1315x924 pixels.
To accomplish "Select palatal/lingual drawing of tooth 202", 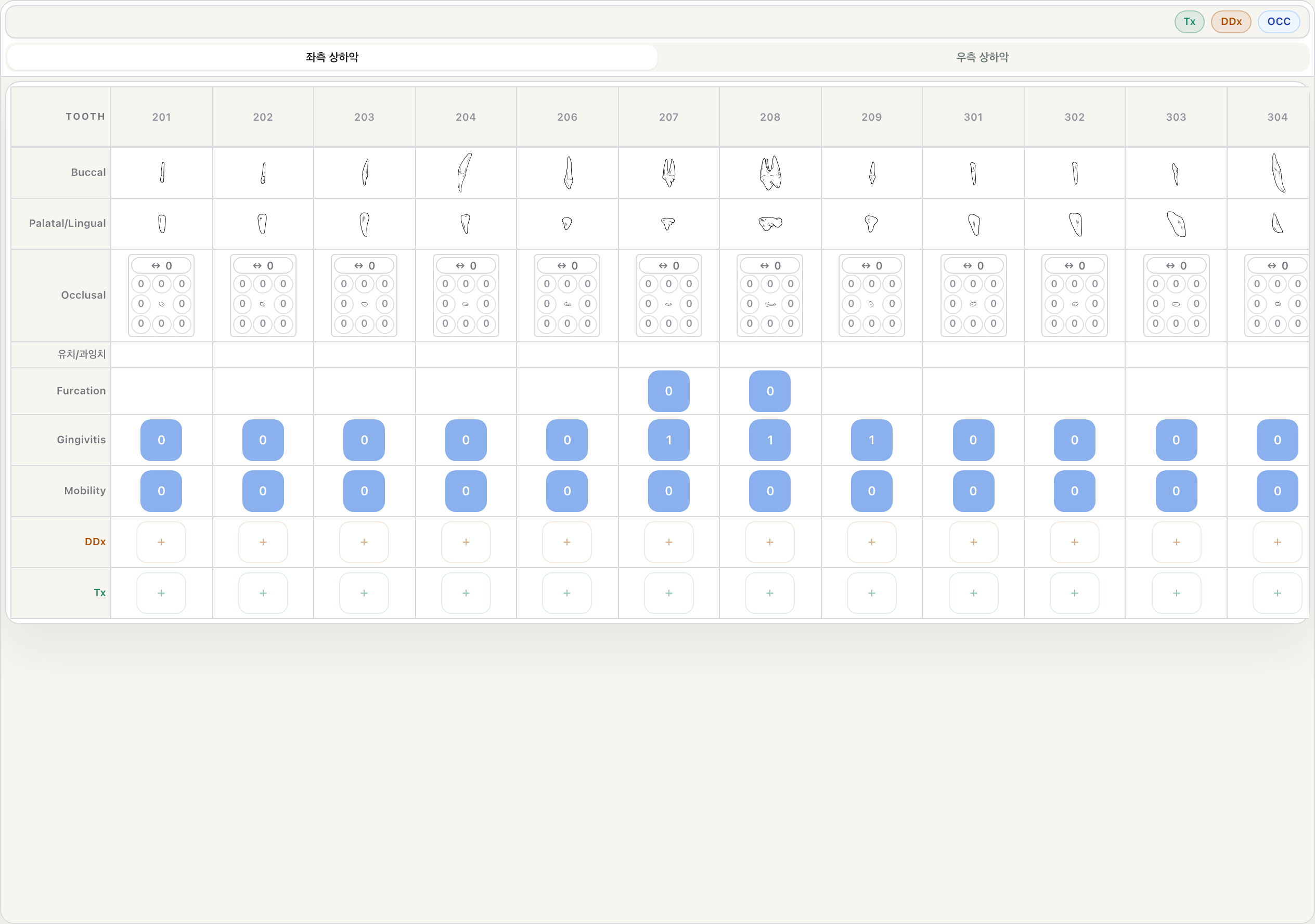I will (x=262, y=223).
